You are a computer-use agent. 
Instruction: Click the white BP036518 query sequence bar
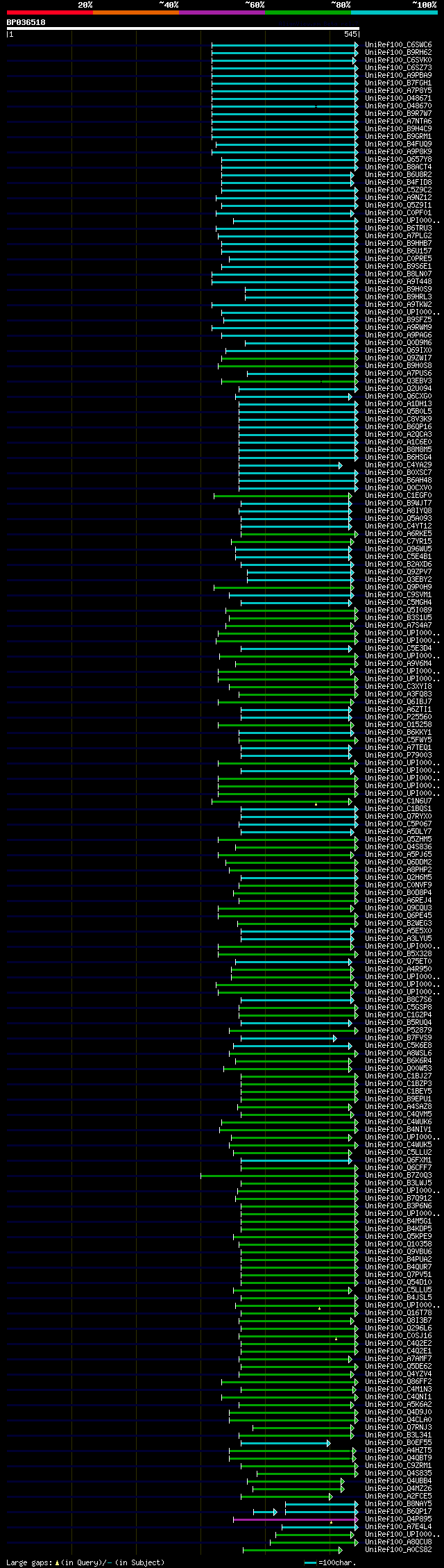coord(182,28)
